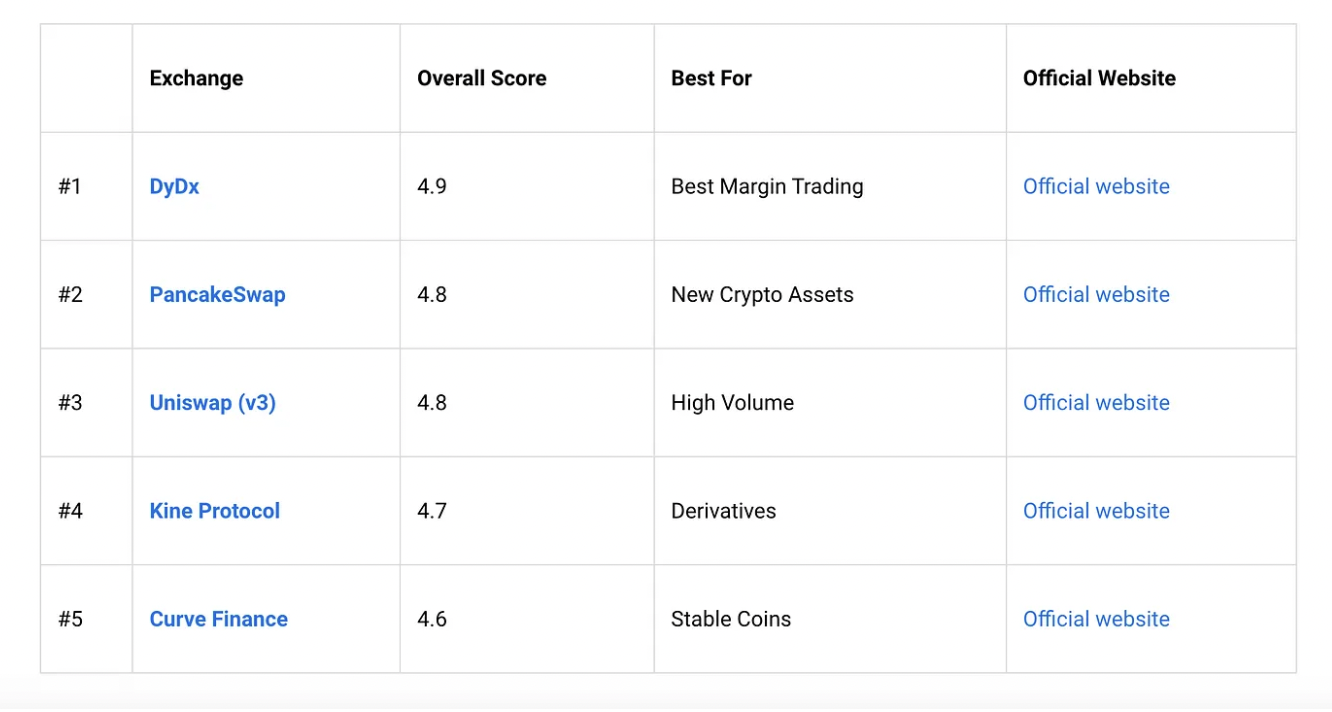Image resolution: width=1332 pixels, height=712 pixels.
Task: Click the Stable Coins cell
Action: [x=731, y=619]
